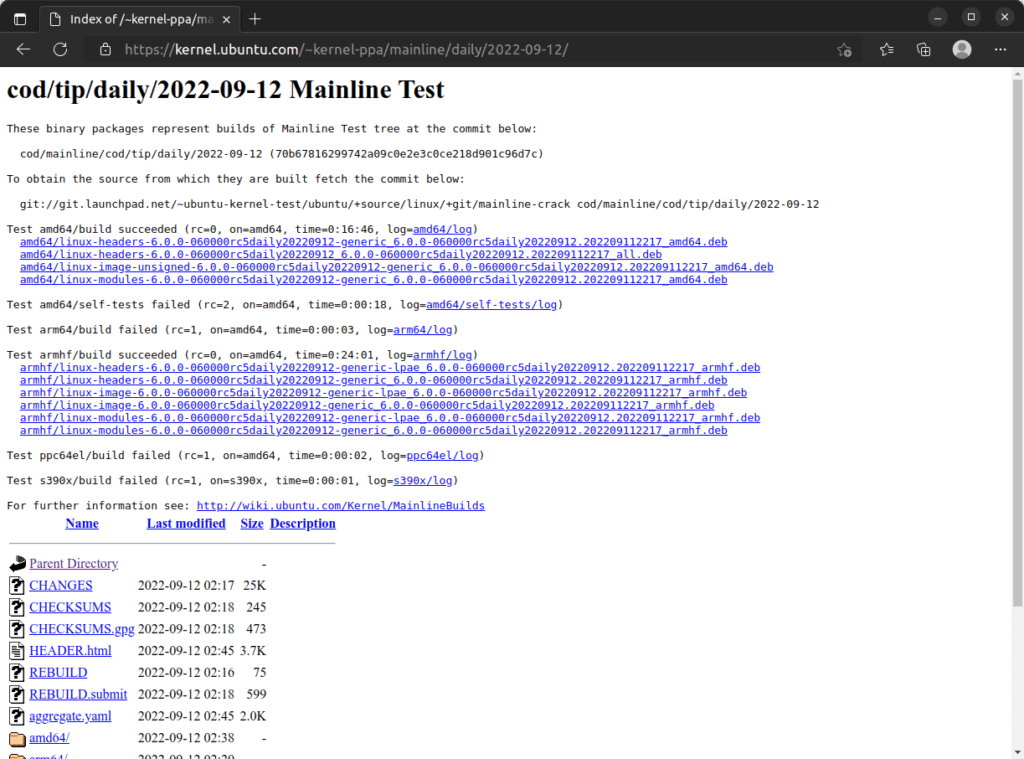View site security lock info

[x=105, y=50]
